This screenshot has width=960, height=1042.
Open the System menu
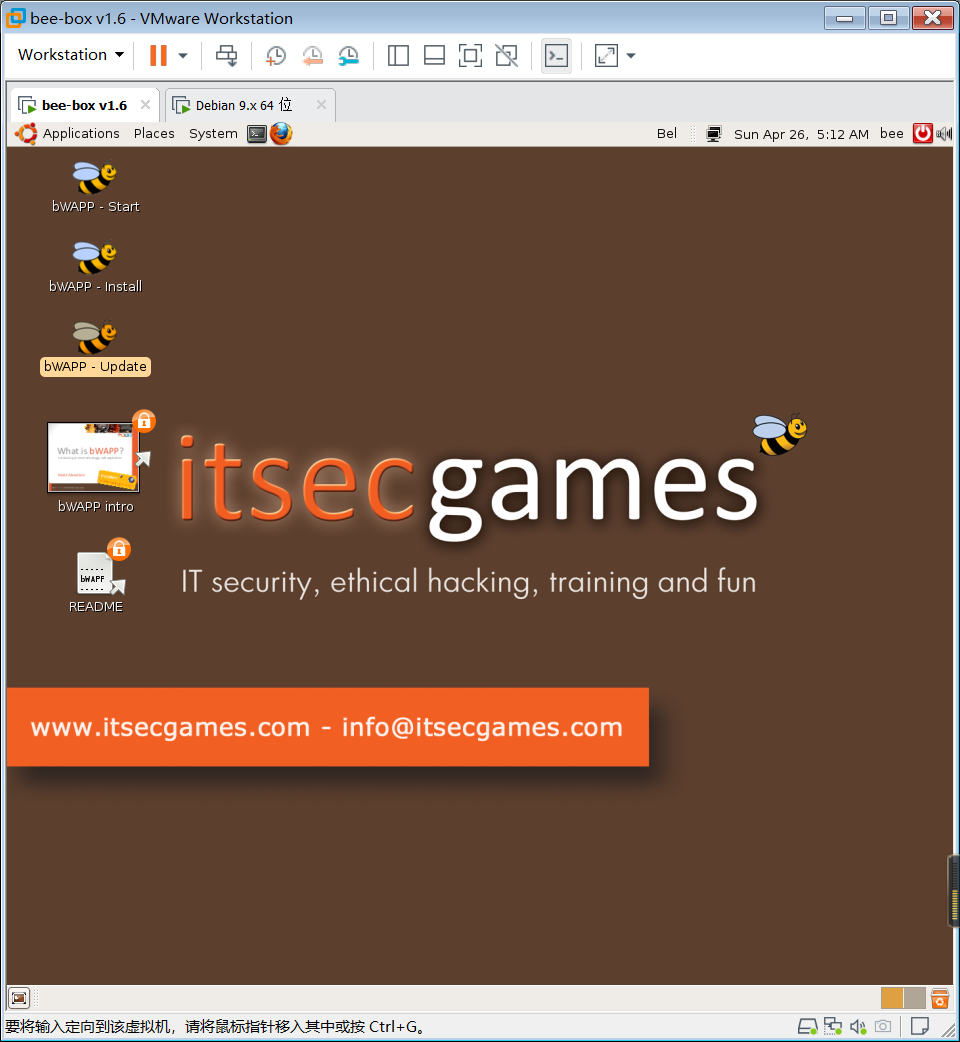213,134
